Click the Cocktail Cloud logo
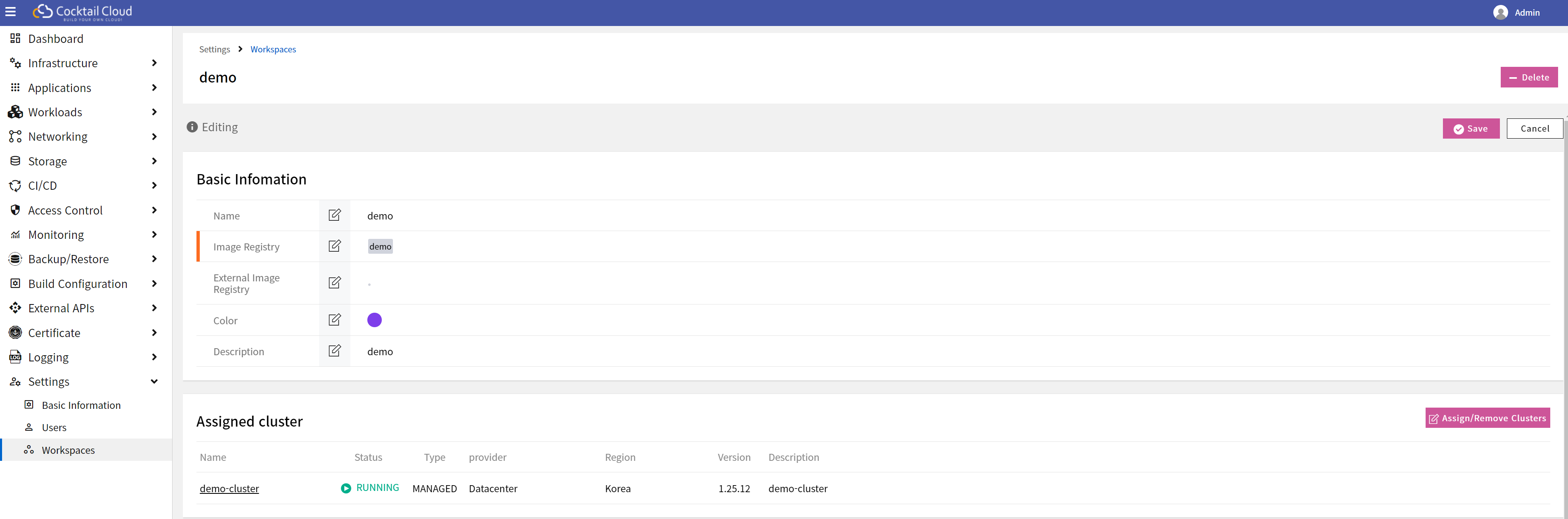This screenshot has height=519, width=1568. (82, 12)
